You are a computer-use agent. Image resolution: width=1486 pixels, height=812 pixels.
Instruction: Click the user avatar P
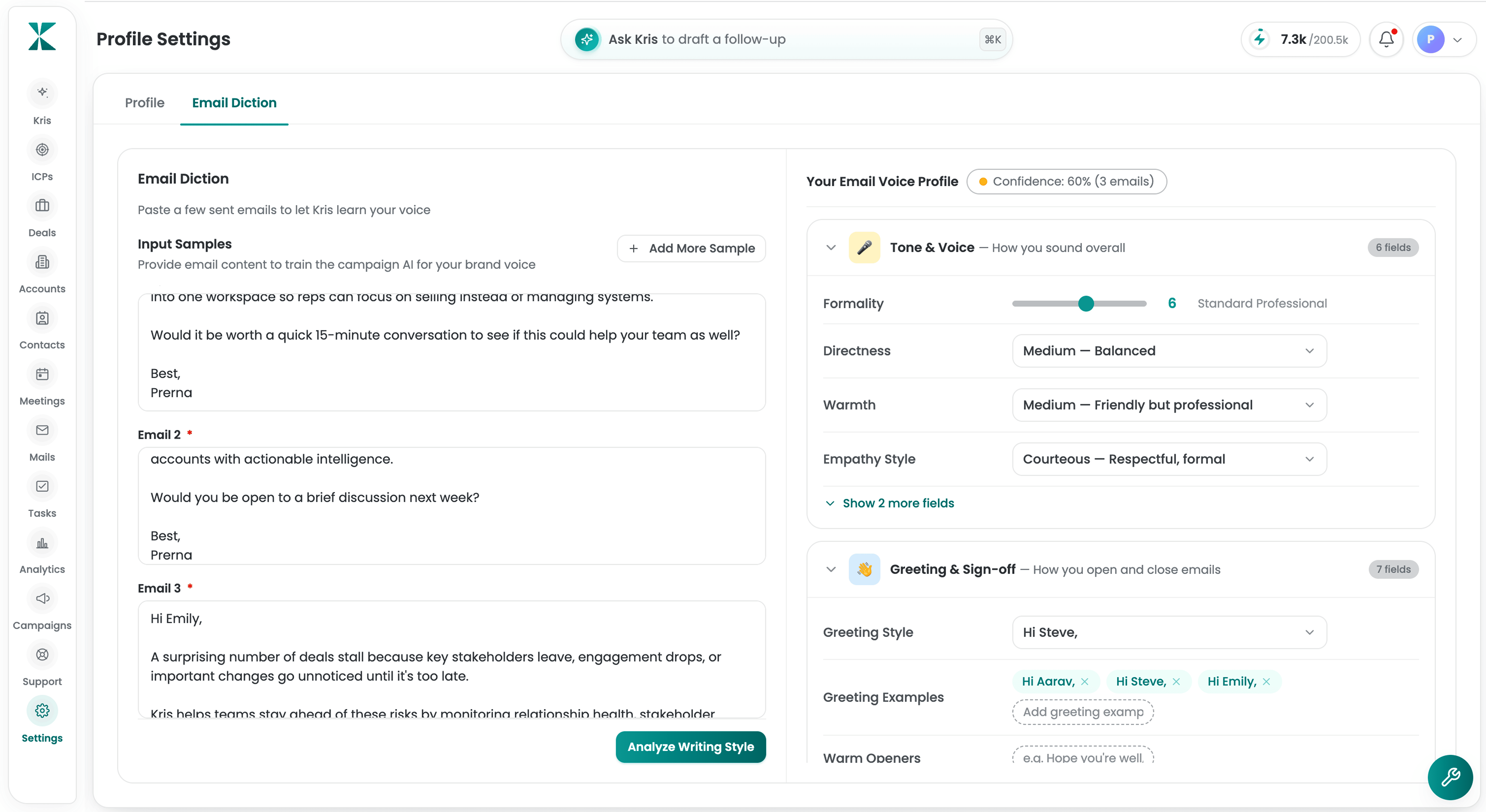[1431, 39]
